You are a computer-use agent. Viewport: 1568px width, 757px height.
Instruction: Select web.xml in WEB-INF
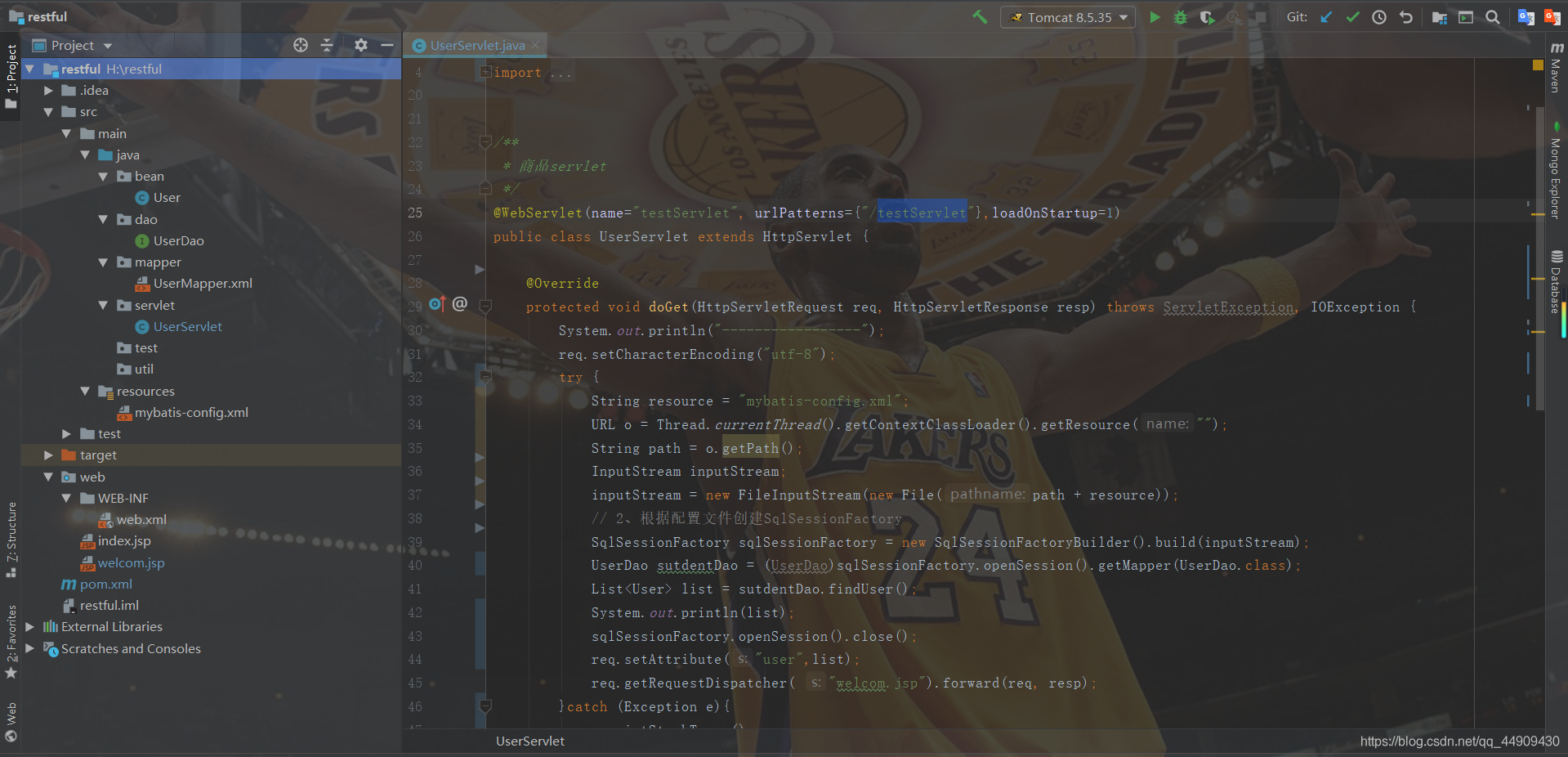point(141,520)
